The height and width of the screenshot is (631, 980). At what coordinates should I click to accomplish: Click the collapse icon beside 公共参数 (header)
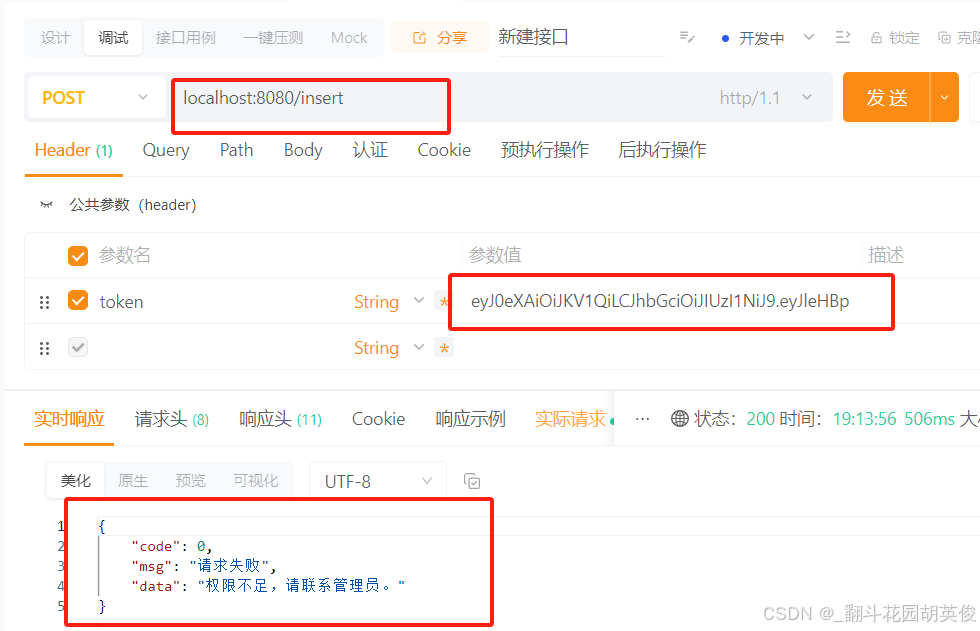(x=47, y=205)
